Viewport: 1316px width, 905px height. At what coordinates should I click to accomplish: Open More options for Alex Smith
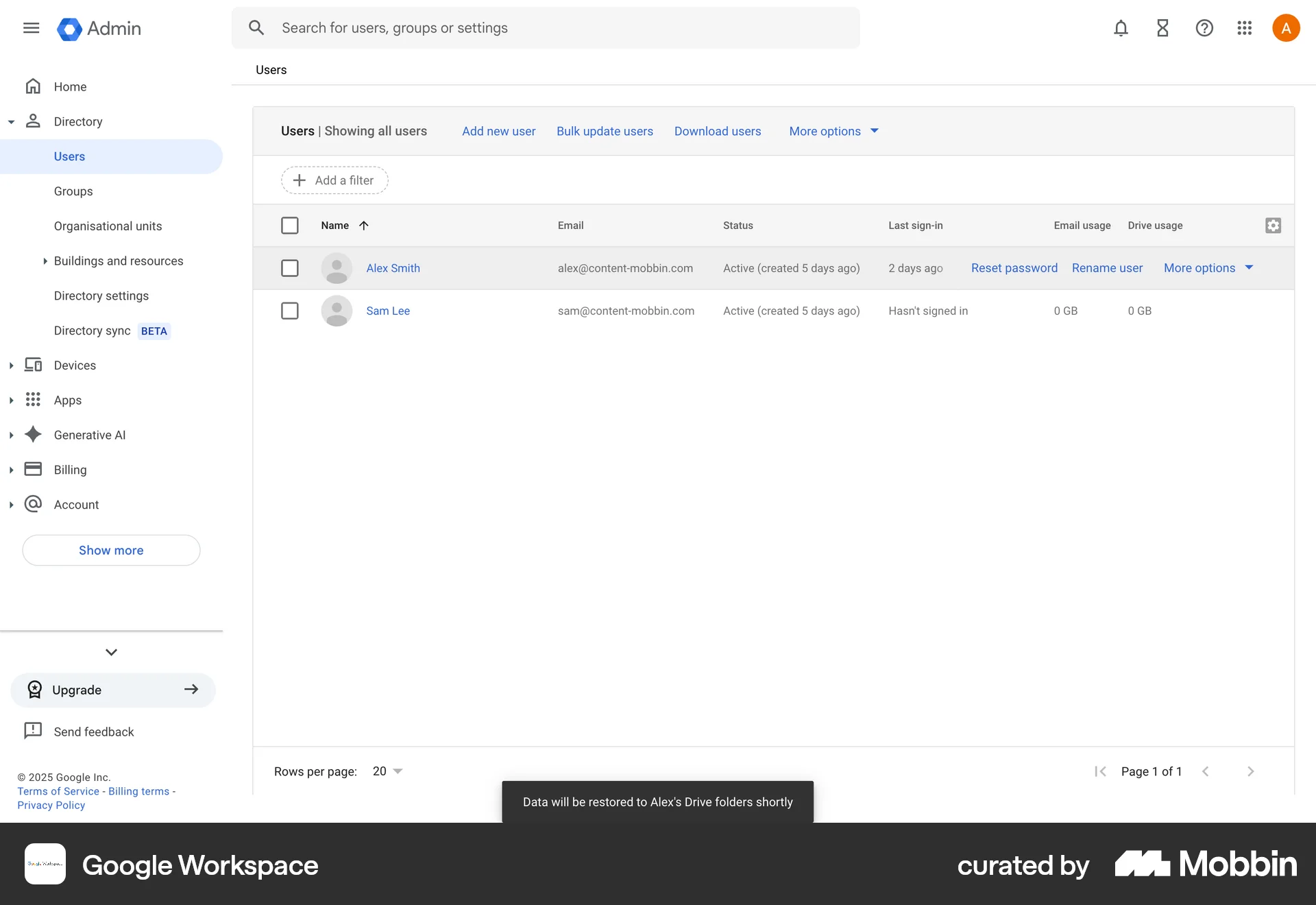click(x=1207, y=267)
